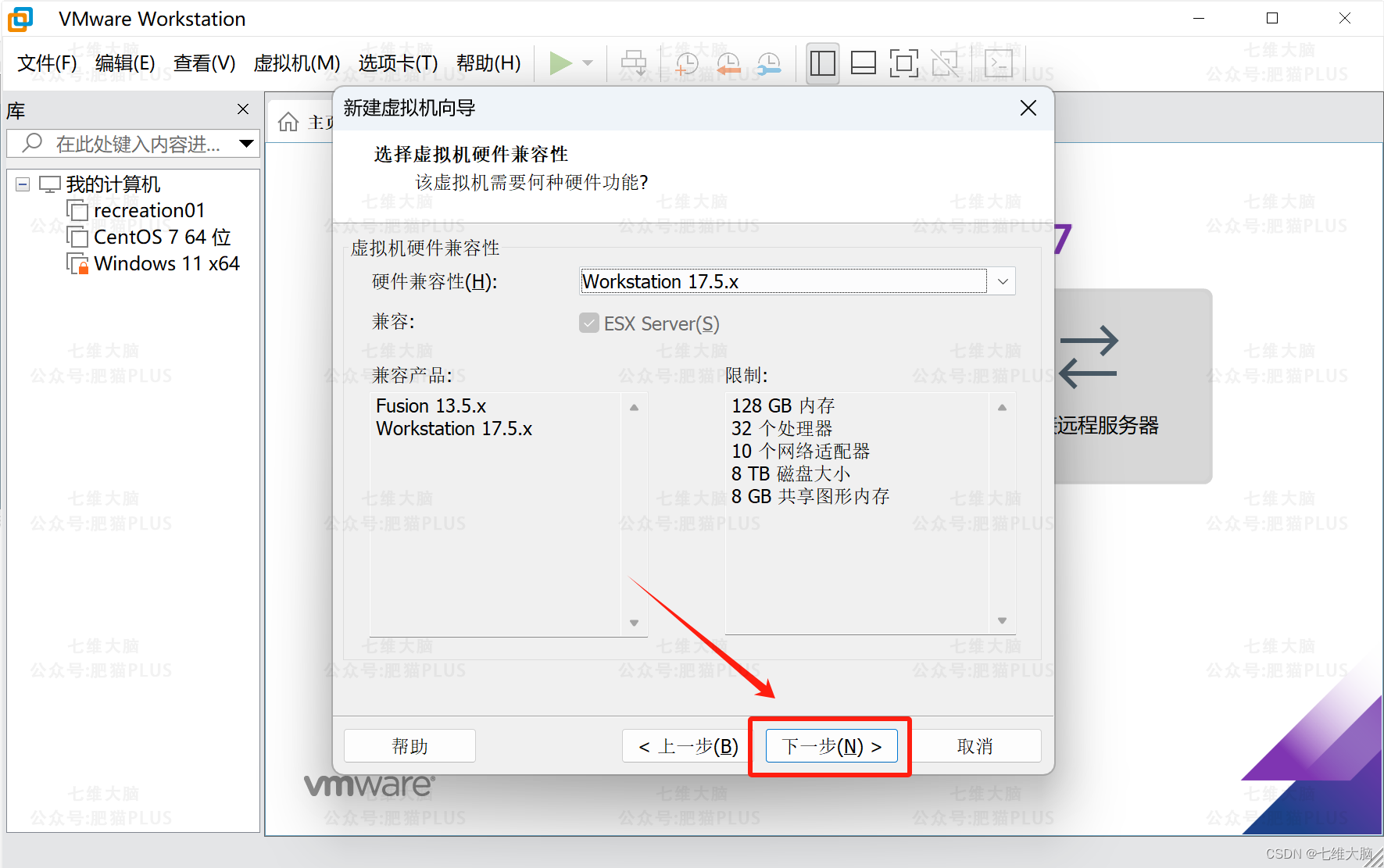Click the VMware Workstation title bar app icon

20,19
